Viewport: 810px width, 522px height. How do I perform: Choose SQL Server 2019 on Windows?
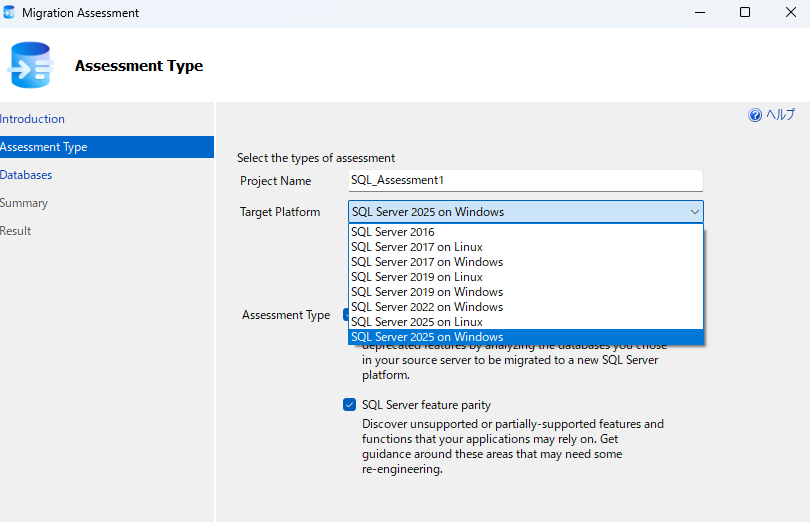point(426,292)
